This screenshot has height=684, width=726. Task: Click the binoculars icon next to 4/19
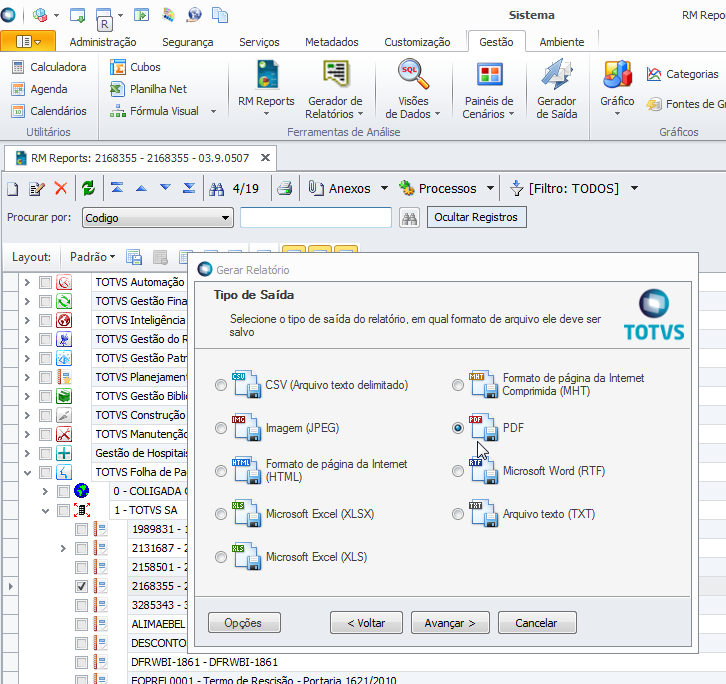pyautogui.click(x=216, y=189)
